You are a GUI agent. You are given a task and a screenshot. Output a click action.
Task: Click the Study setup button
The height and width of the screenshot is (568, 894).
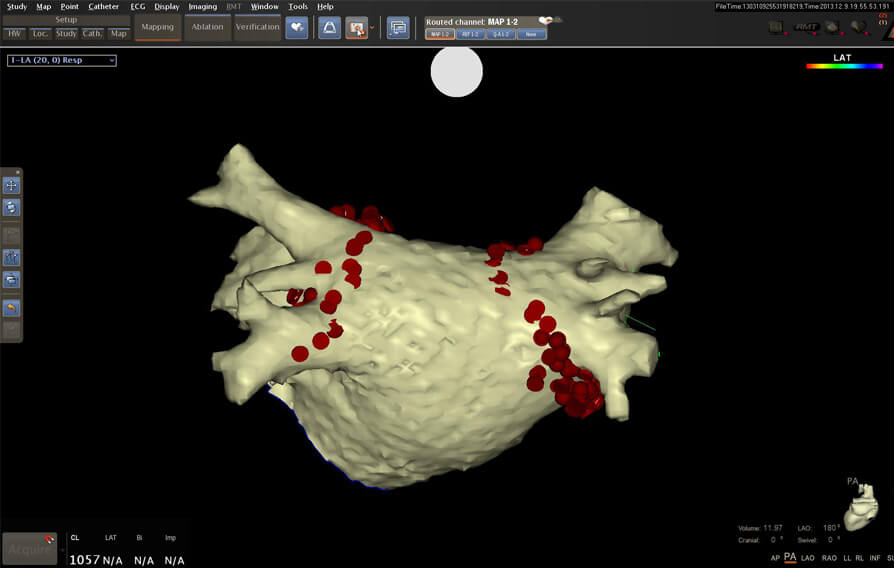[x=66, y=34]
